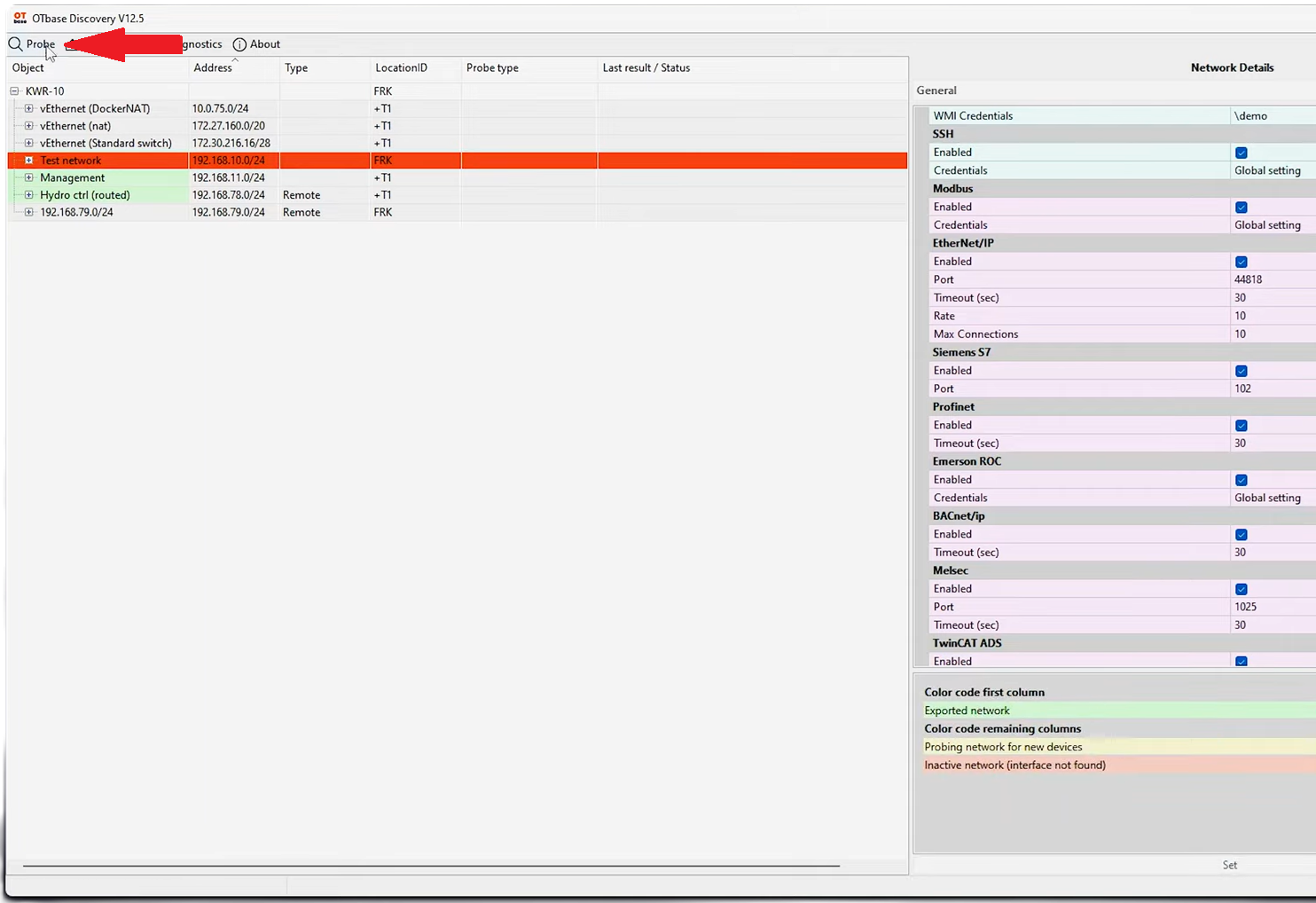Expand the Hydro ctrl (routed) node
The image size is (1316, 903).
coord(29,195)
